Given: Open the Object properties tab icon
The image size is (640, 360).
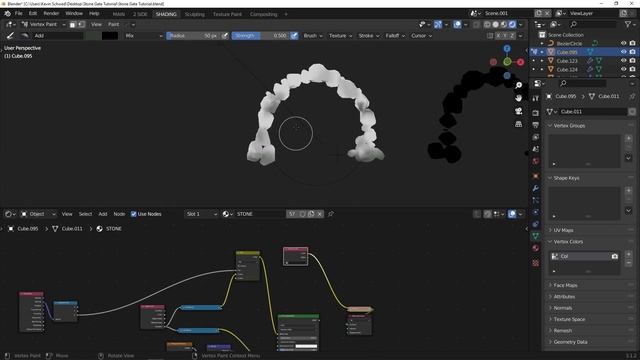Looking at the screenshot, I should pos(536,176).
